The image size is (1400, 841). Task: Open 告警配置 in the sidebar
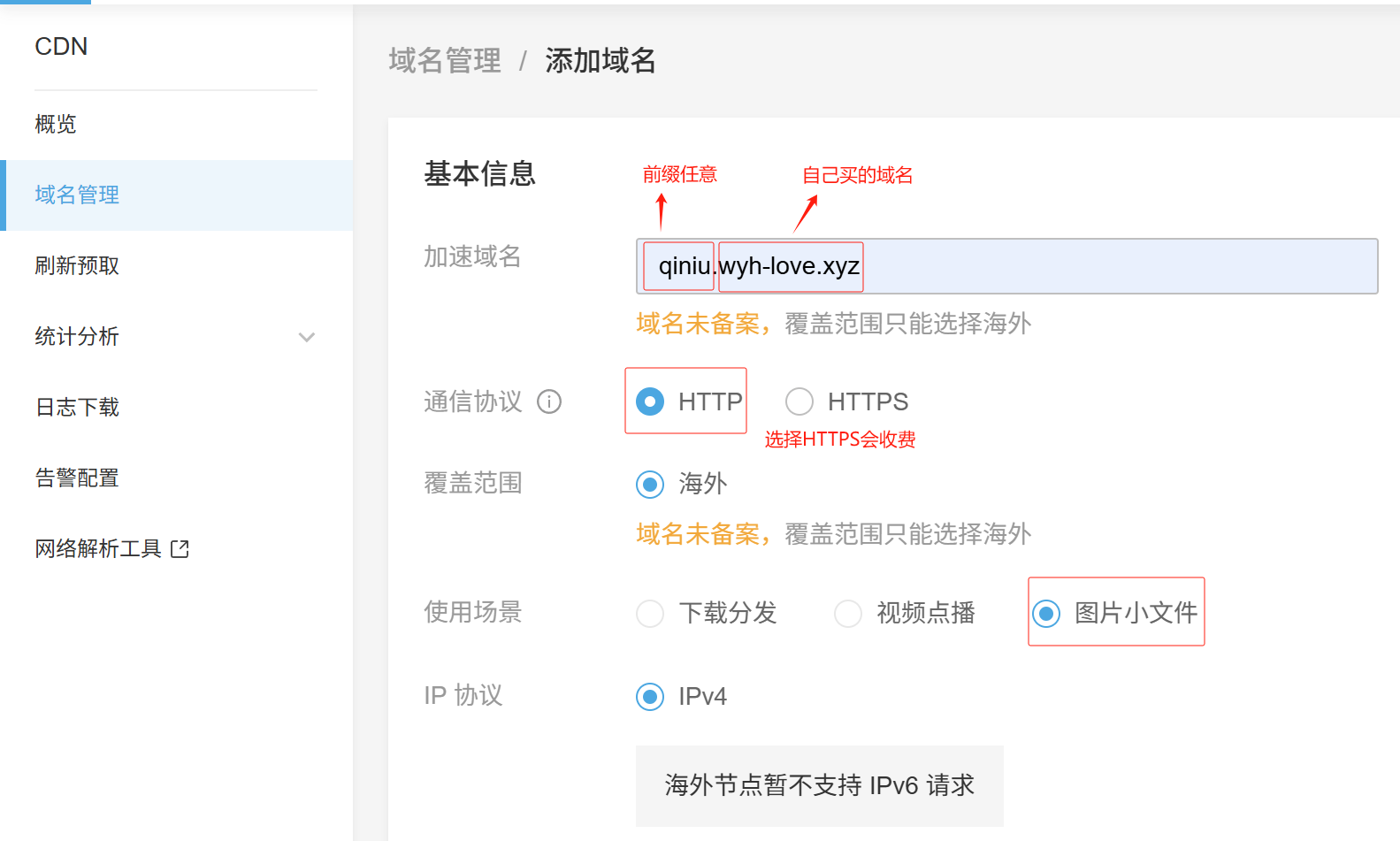coord(77,478)
